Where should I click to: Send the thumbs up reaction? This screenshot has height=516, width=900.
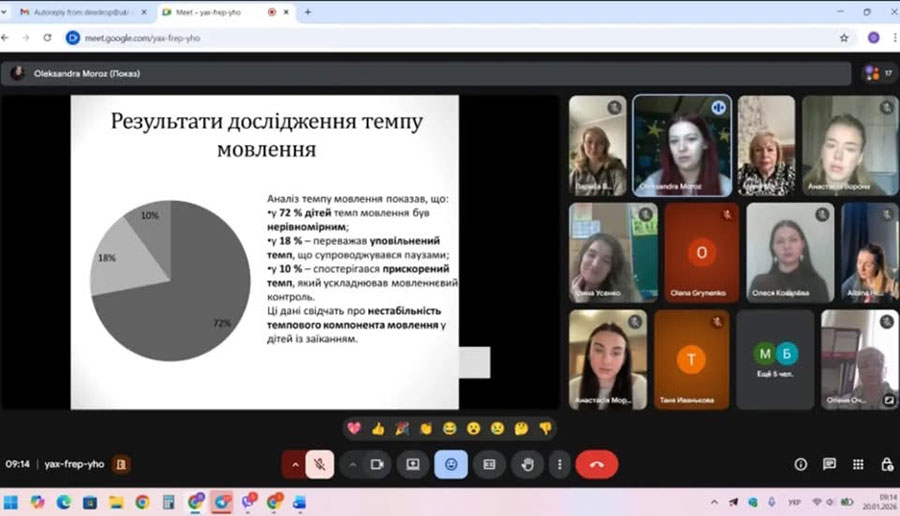378,428
